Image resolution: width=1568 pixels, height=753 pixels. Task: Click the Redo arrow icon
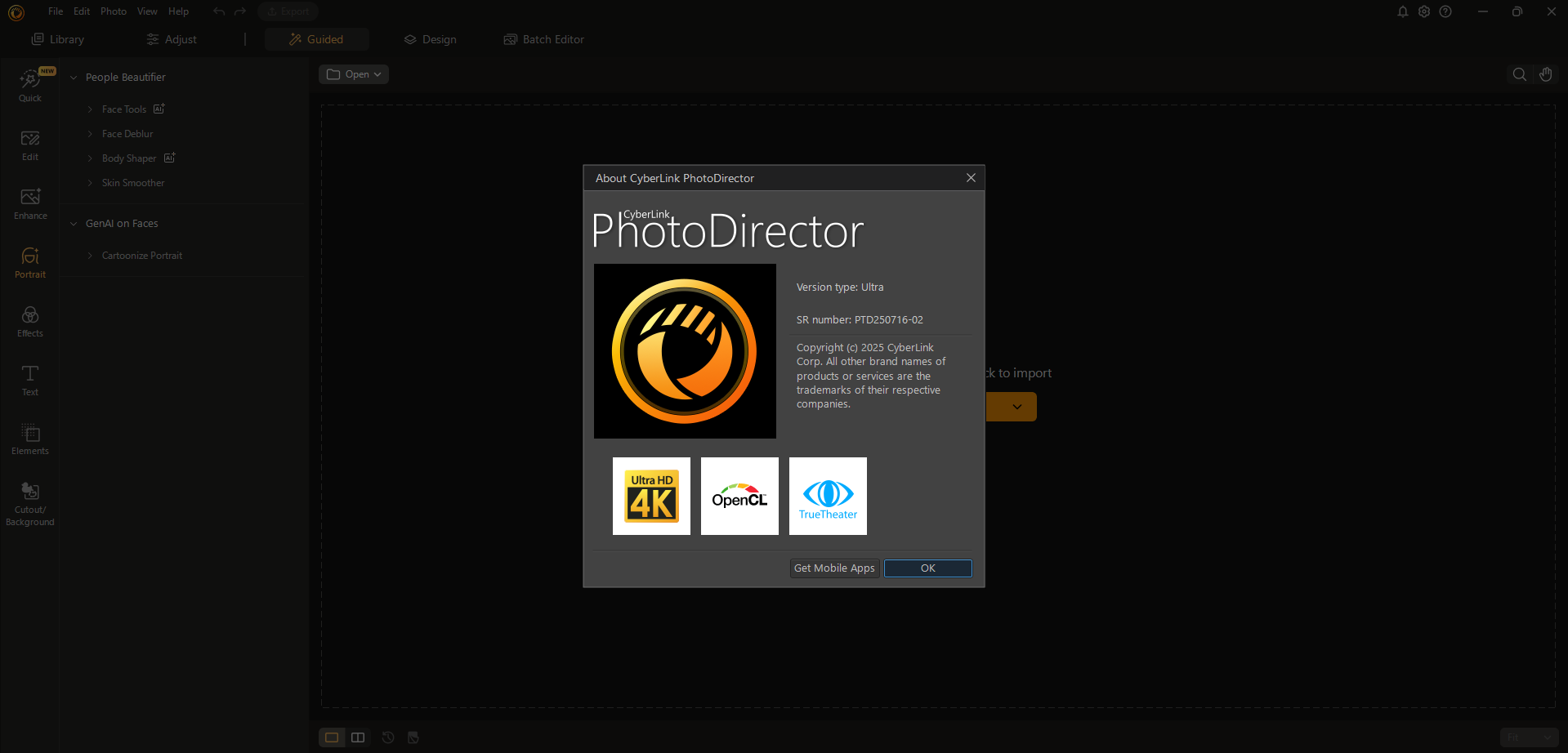[240, 11]
